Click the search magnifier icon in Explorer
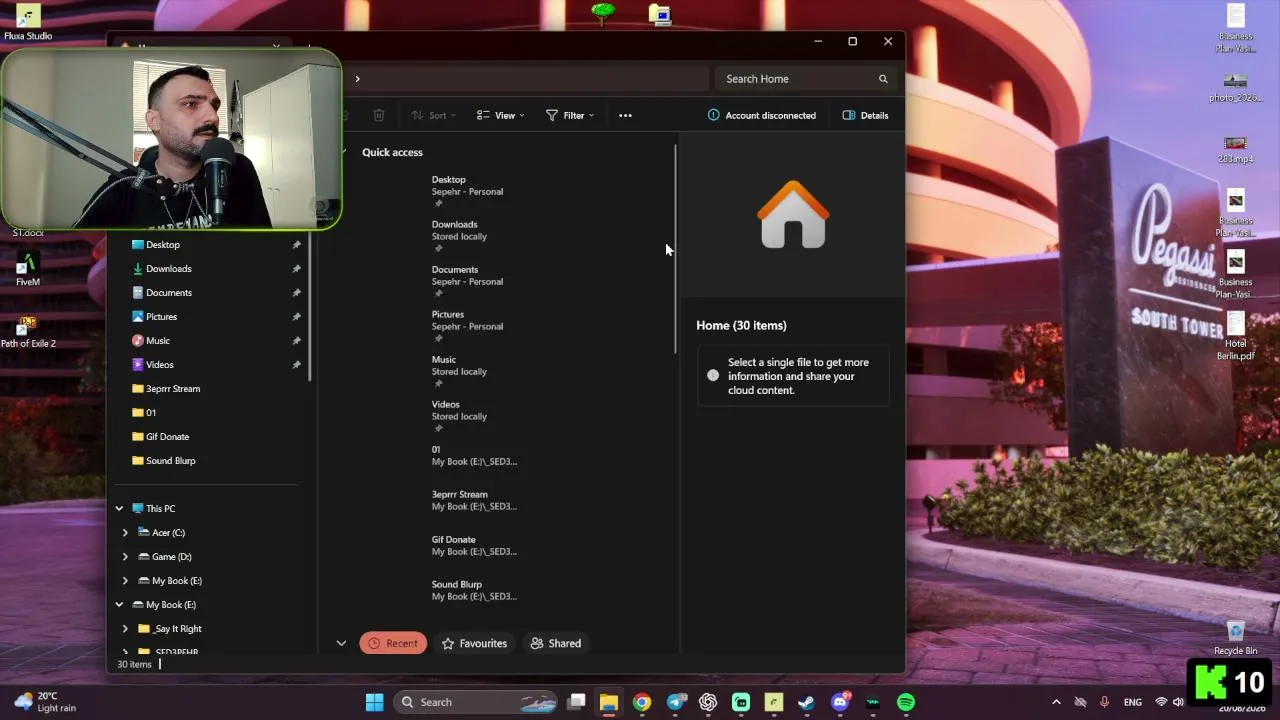 click(x=883, y=79)
